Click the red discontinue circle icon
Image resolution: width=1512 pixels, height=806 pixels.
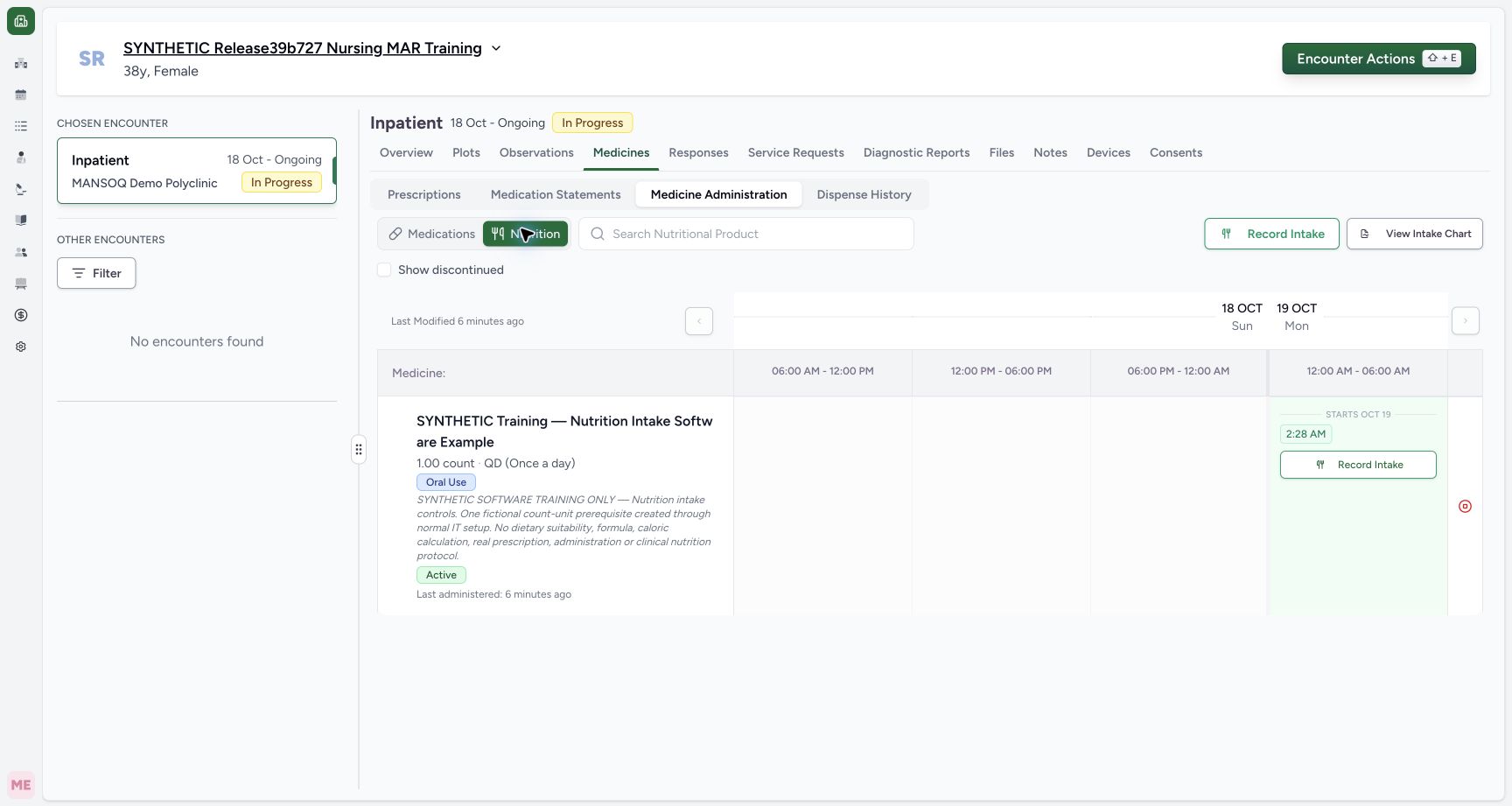(1465, 507)
